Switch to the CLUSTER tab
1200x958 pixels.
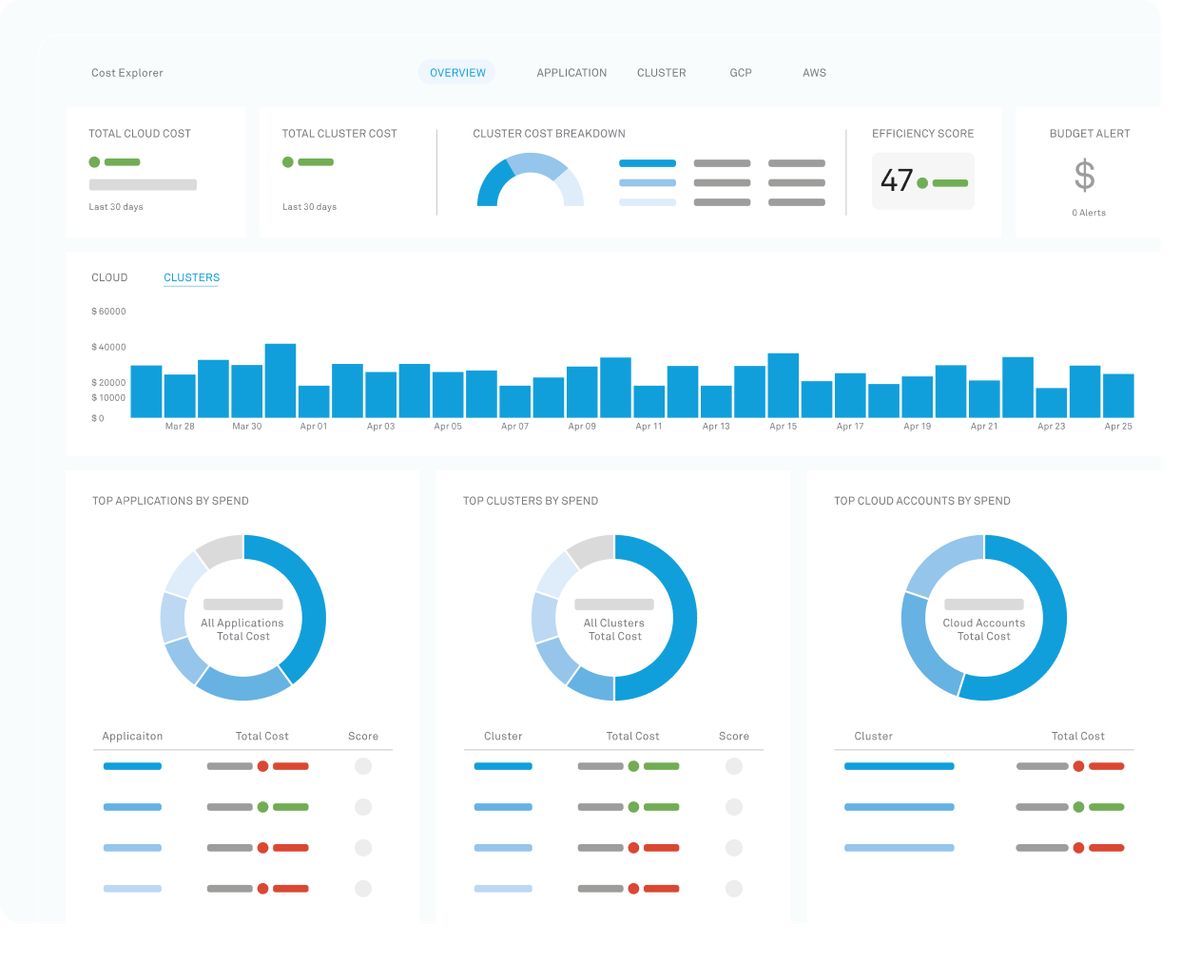pos(661,73)
